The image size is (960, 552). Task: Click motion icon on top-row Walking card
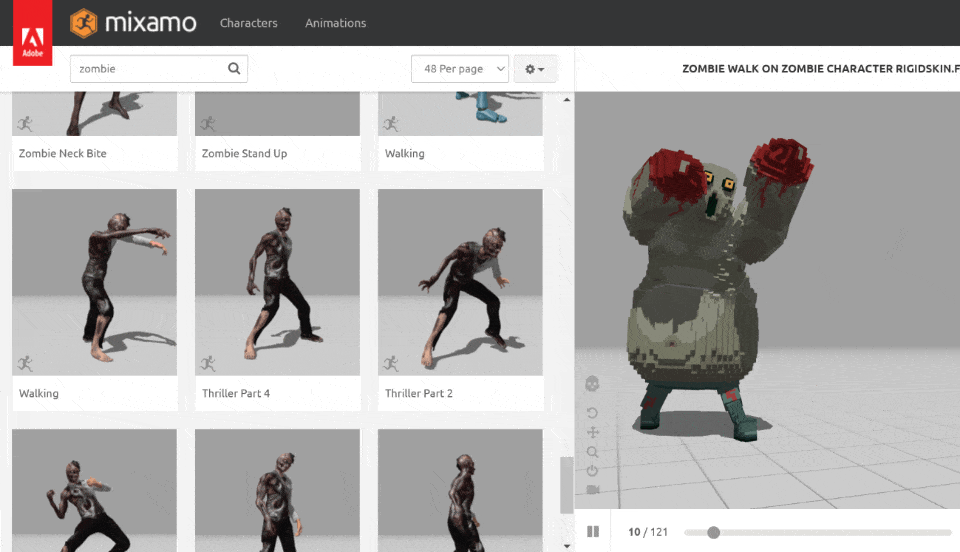pyautogui.click(x=391, y=124)
